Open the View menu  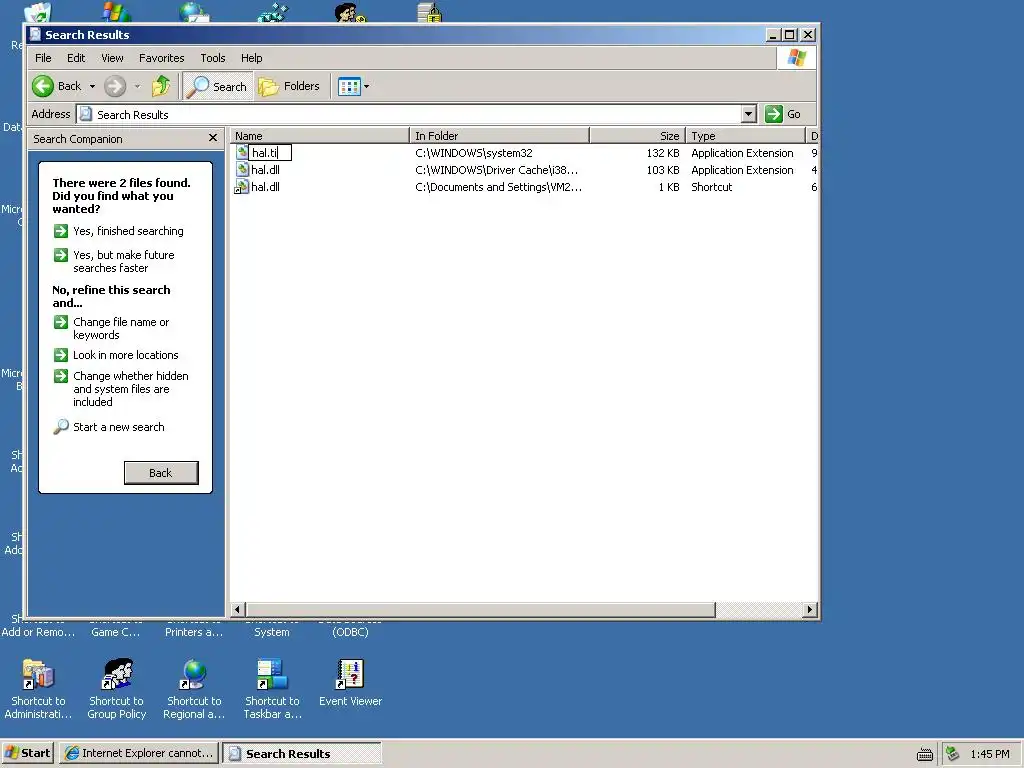tap(112, 58)
